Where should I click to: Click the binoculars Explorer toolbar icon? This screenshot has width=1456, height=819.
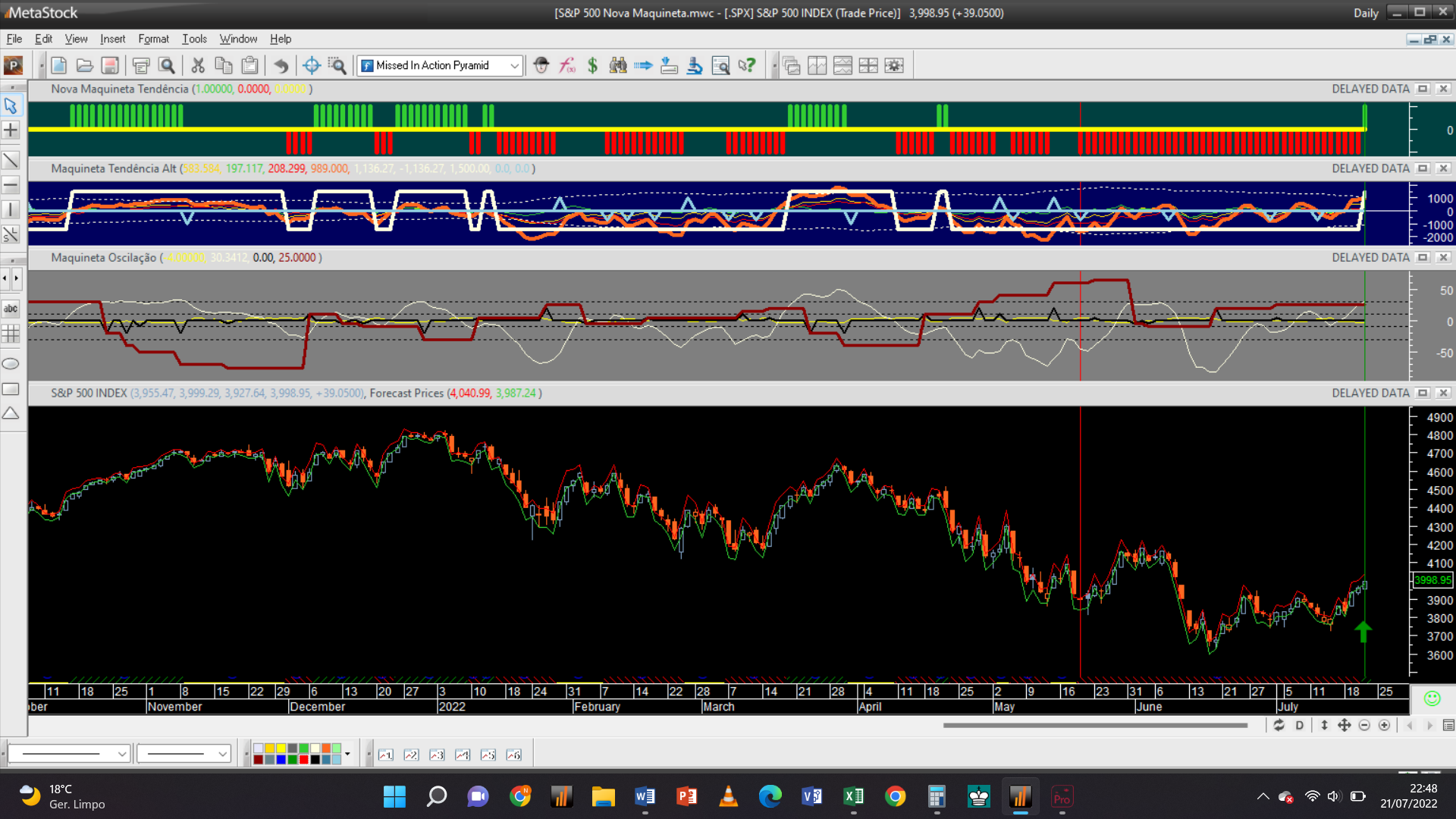tap(618, 65)
